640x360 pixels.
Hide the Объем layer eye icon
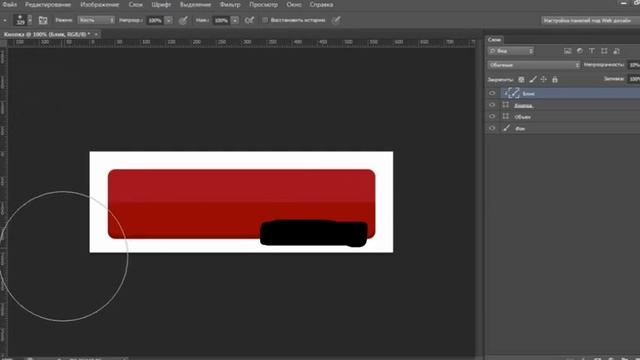[x=492, y=116]
